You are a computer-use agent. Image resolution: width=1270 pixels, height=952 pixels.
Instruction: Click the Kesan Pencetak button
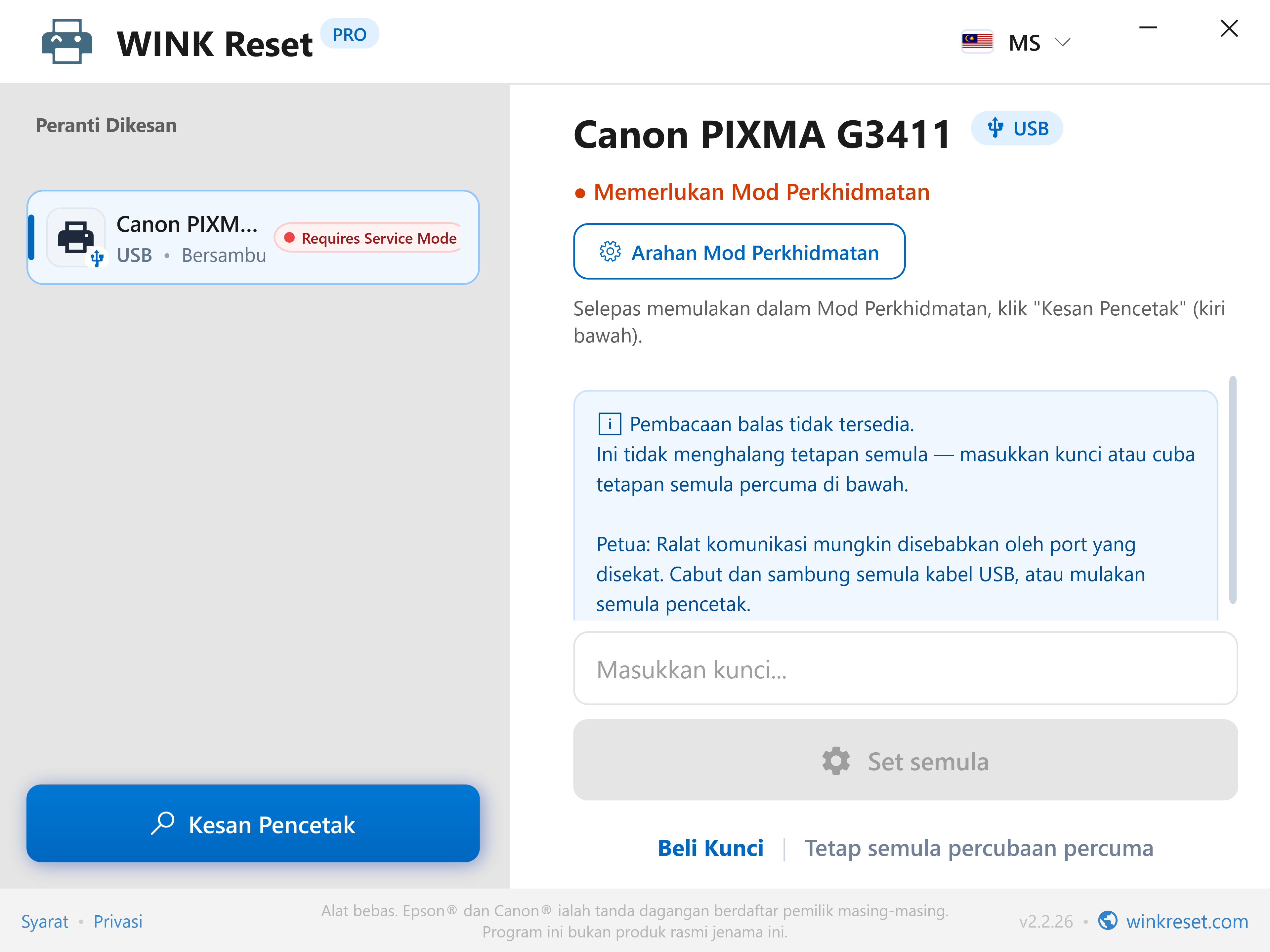click(253, 823)
